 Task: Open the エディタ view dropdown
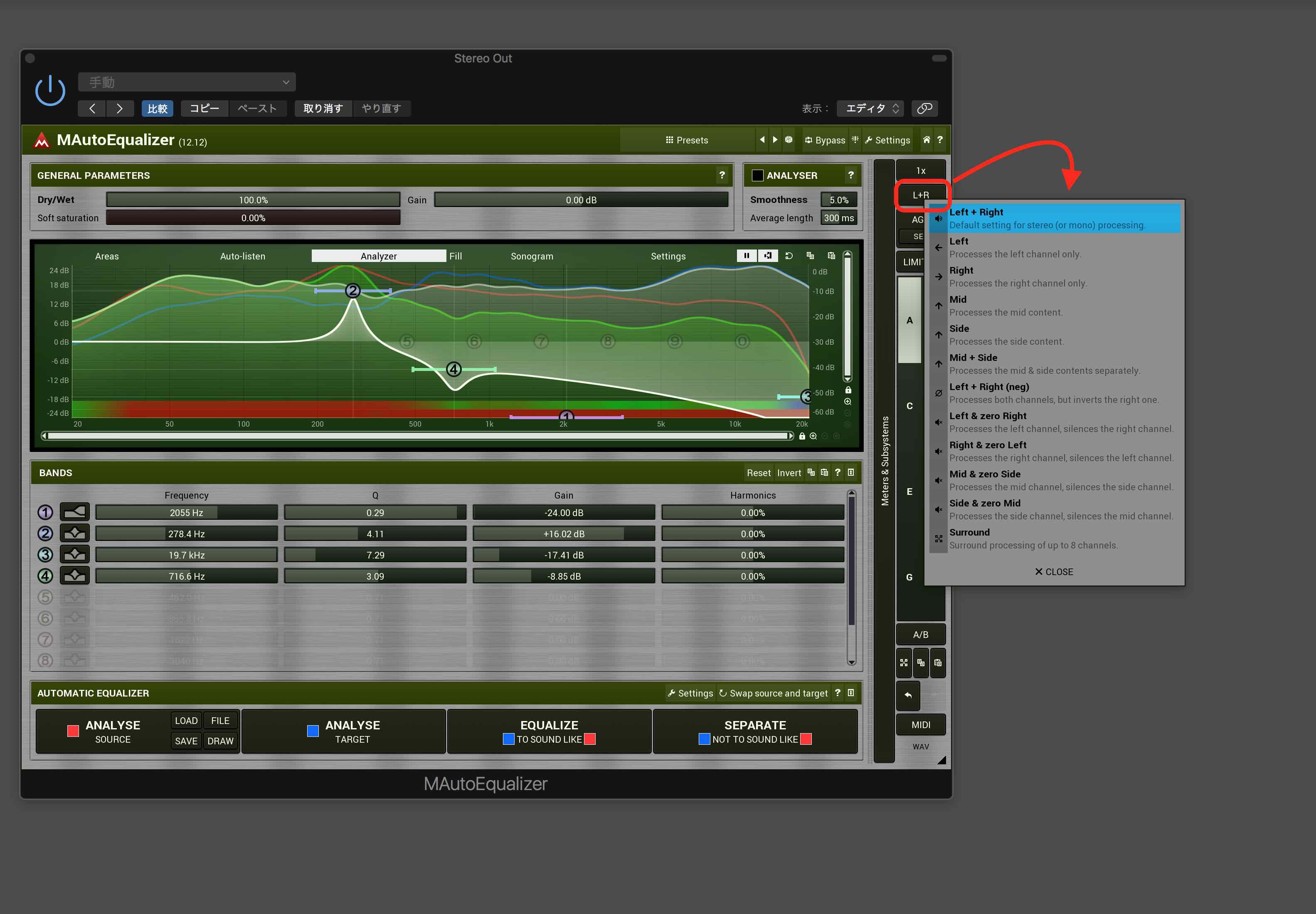[870, 108]
